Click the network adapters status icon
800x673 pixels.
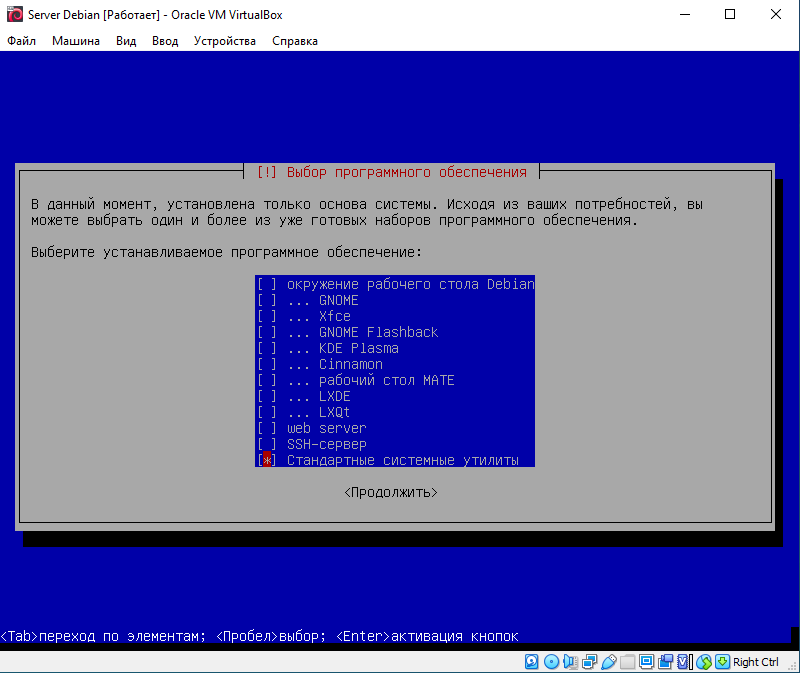click(587, 662)
